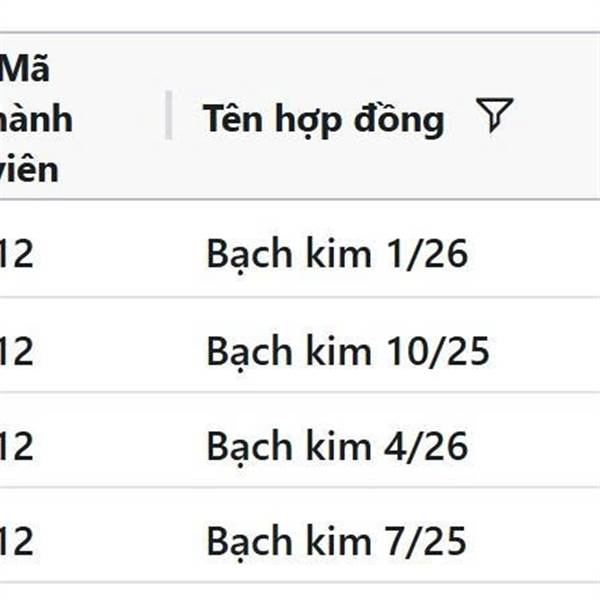The height and width of the screenshot is (600, 600).
Task: Click member code cell in Bạch kim 7/25 row
Action: [16, 541]
